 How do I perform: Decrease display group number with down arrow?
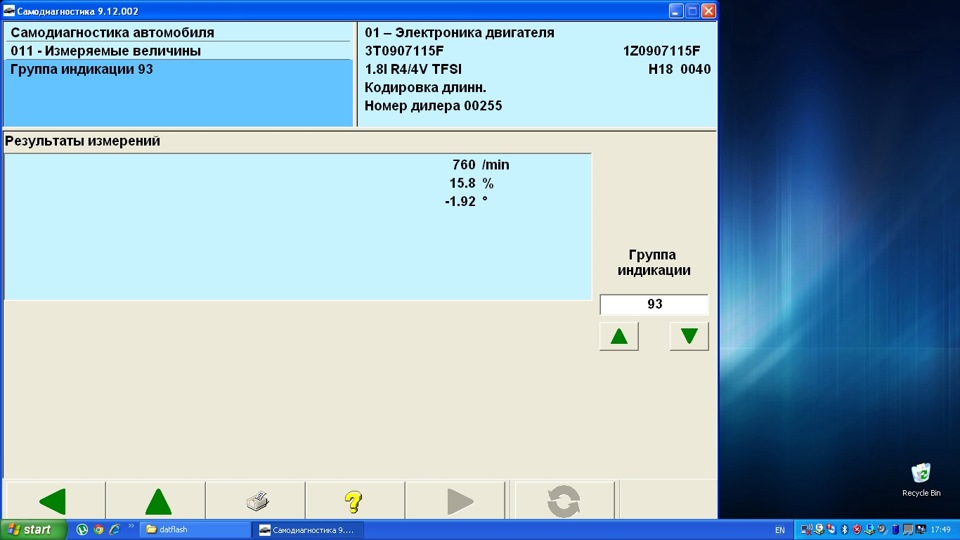[689, 336]
